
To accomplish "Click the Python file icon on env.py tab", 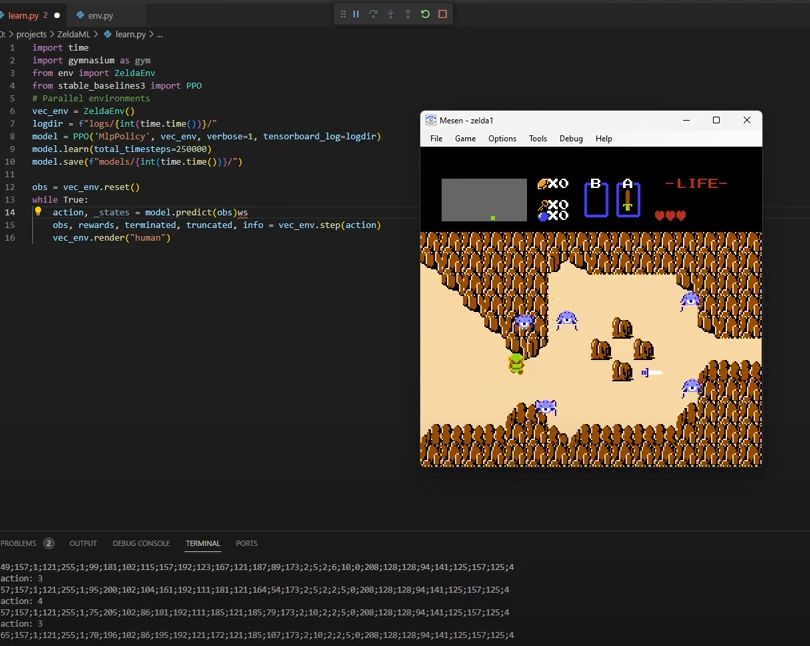I will 80,15.
